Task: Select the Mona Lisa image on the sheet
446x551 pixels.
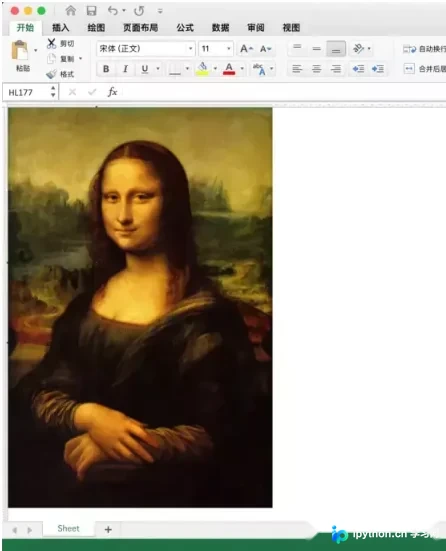Action: [x=140, y=307]
